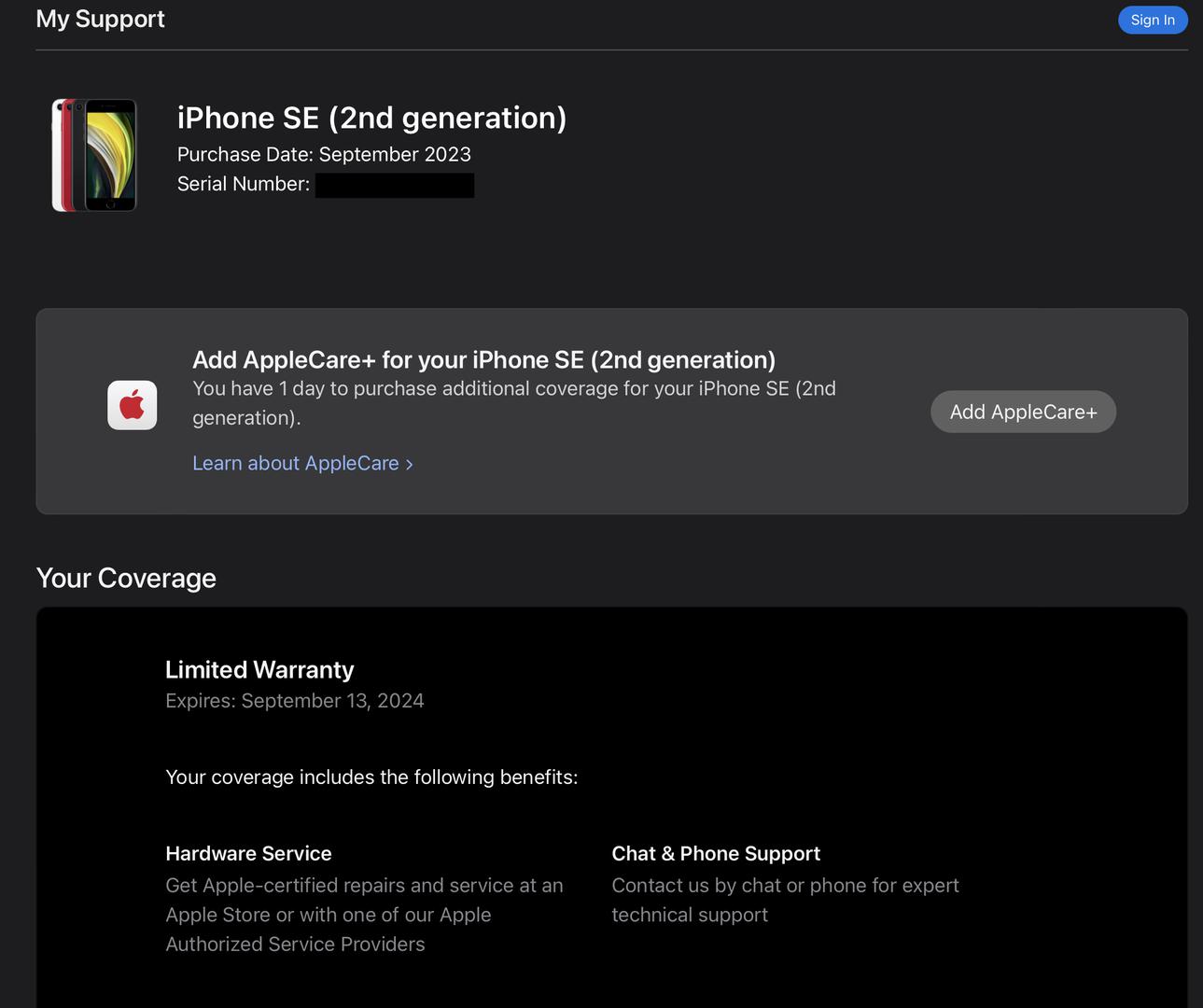The image size is (1203, 1008).
Task: Click the Your Coverage section heading
Action: tap(126, 578)
